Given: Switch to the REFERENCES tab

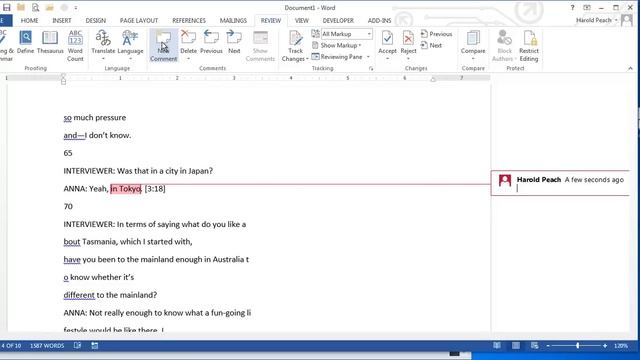Looking at the screenshot, I should (189, 20).
